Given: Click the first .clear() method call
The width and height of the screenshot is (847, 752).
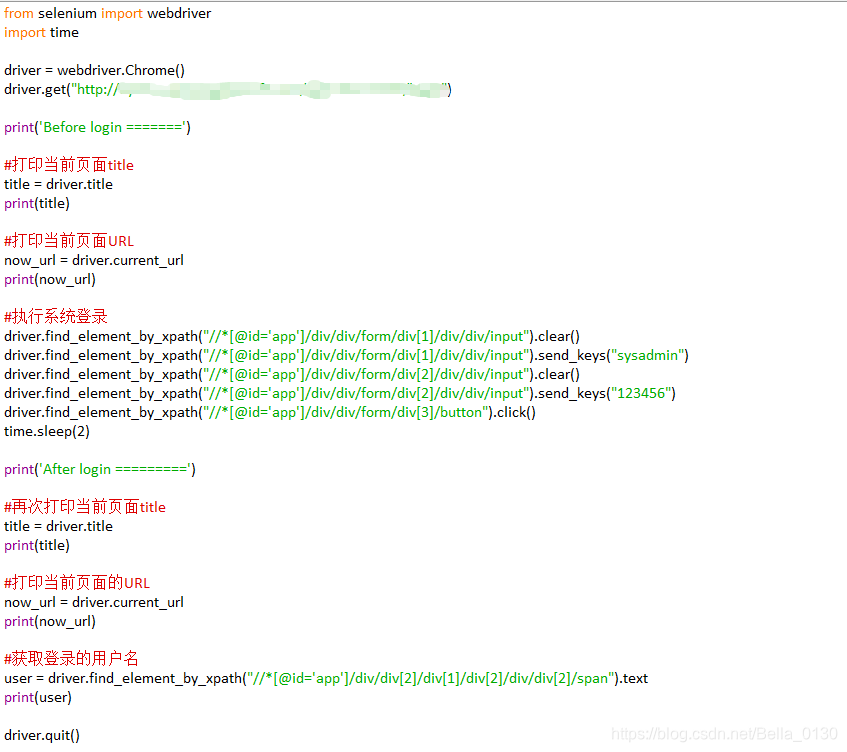Looking at the screenshot, I should coord(553,336).
